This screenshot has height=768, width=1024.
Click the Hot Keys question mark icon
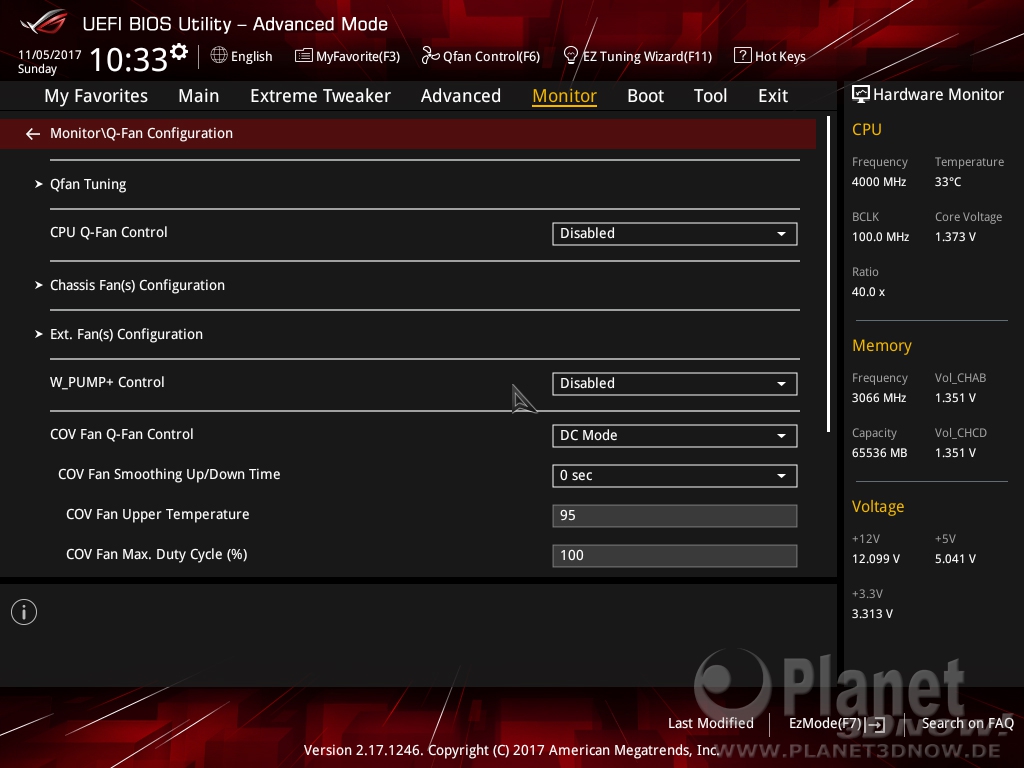point(742,55)
